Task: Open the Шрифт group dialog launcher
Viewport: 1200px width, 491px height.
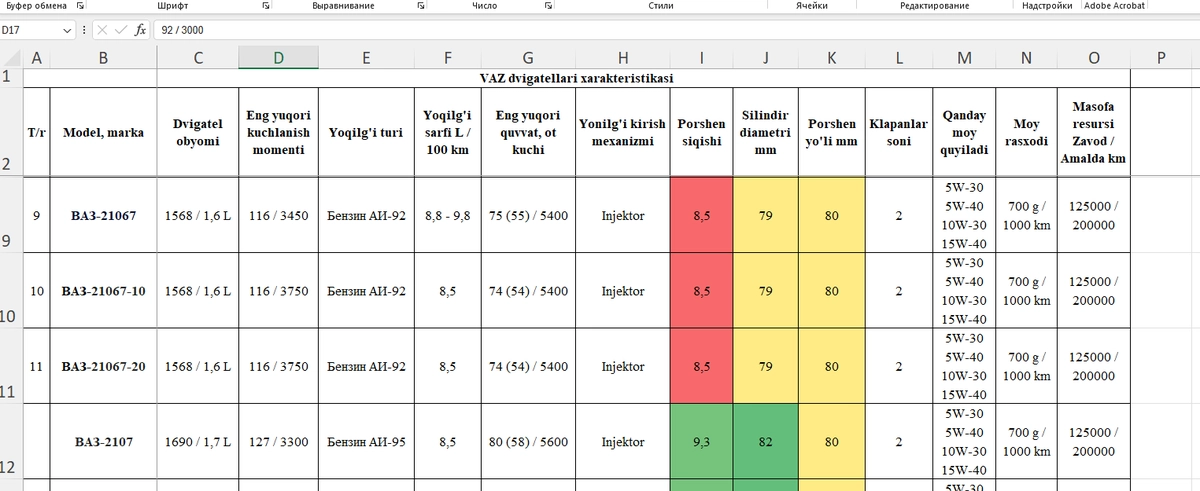Action: (x=266, y=6)
